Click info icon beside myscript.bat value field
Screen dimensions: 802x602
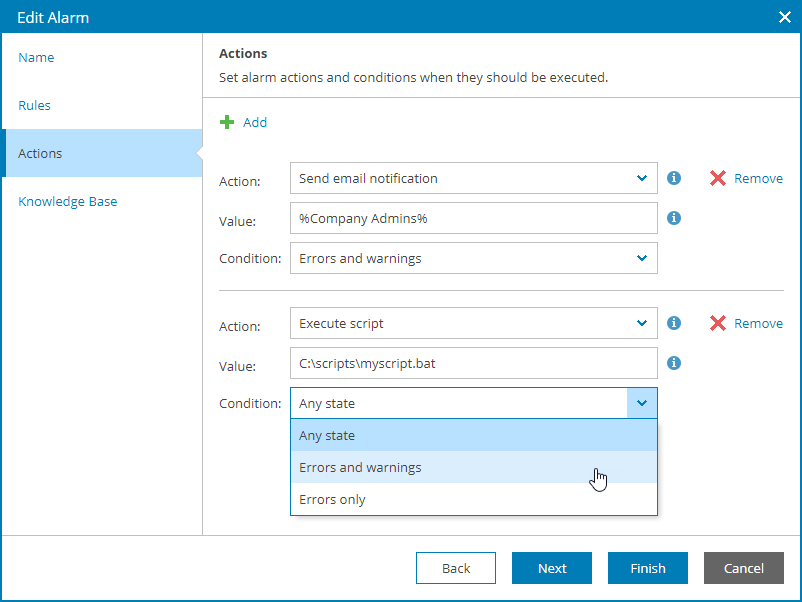tap(674, 363)
